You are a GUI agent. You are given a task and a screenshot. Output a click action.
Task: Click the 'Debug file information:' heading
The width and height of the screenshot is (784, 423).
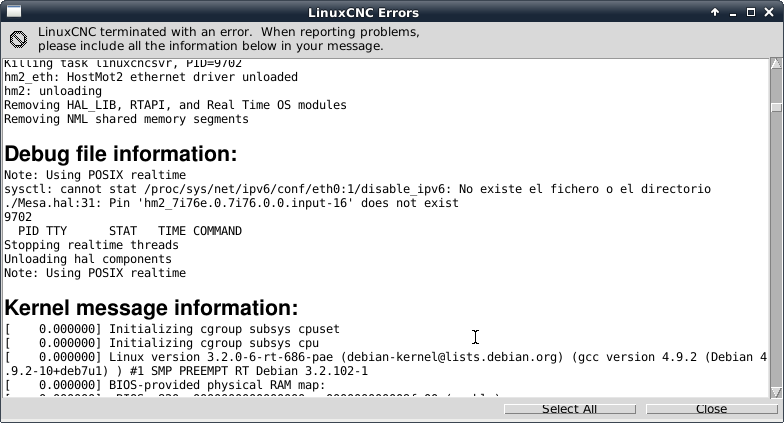pos(120,154)
